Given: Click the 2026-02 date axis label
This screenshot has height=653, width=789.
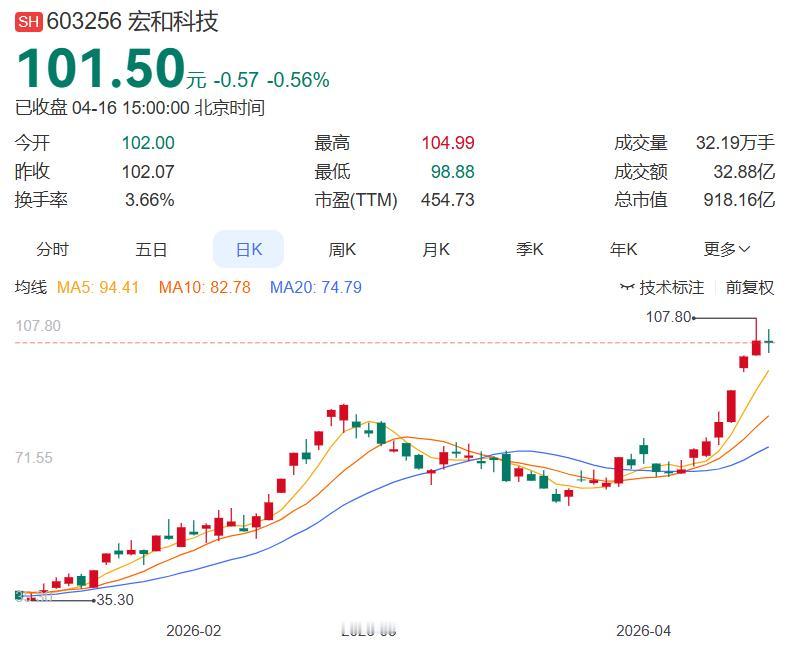Looking at the screenshot, I should click(x=194, y=631).
